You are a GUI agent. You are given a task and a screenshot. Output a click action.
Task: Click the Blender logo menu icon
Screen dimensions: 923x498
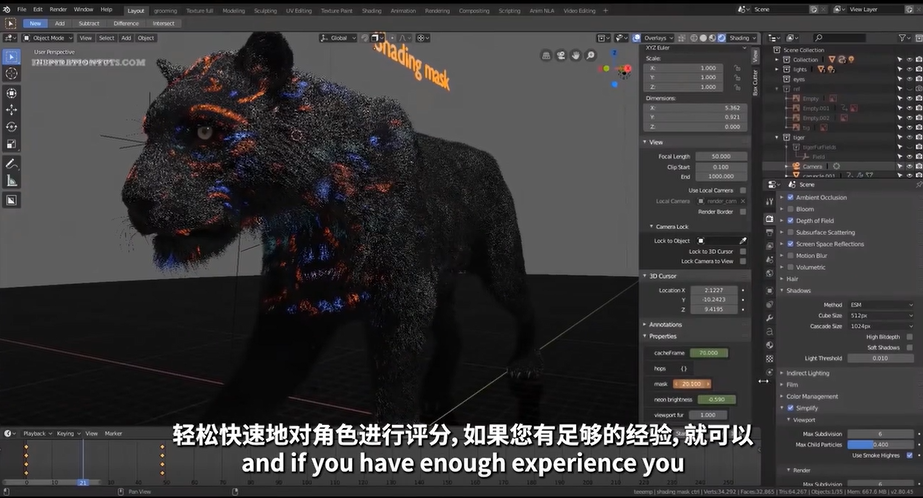point(6,9)
